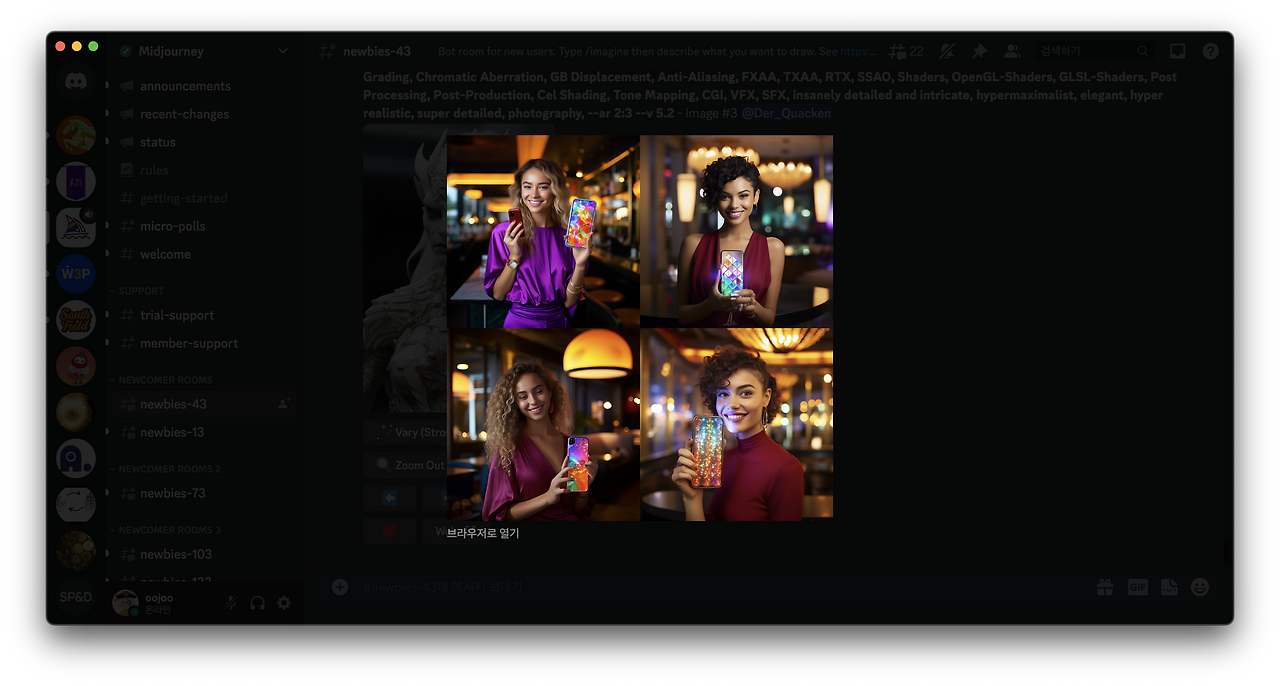
Task: Toggle microphone mute in user panel
Action: tap(231, 603)
